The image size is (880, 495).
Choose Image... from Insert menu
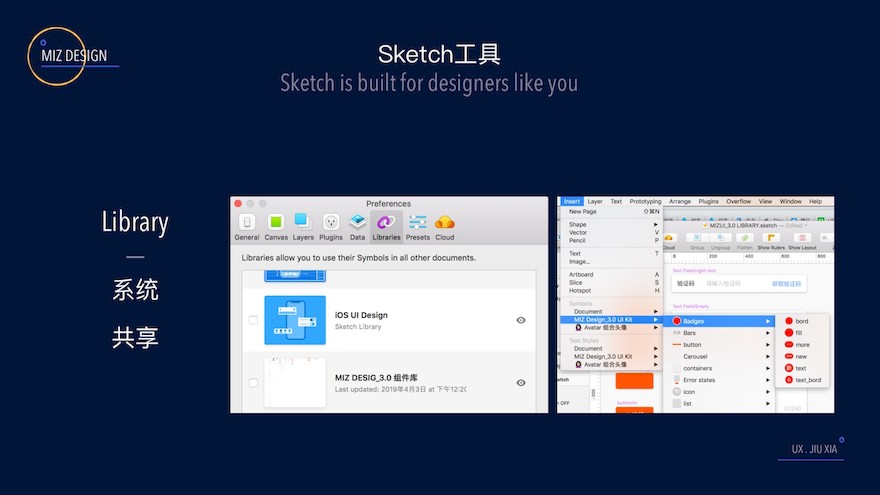point(612,262)
